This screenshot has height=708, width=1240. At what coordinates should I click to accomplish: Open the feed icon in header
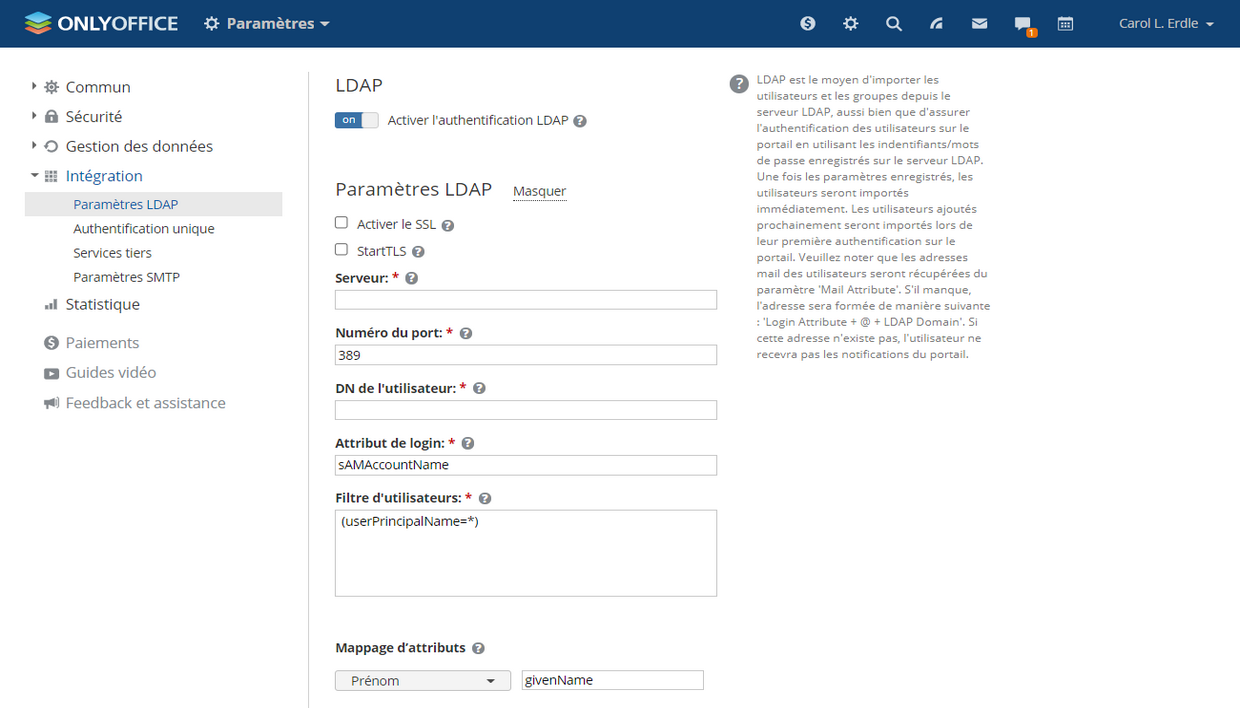coord(937,23)
